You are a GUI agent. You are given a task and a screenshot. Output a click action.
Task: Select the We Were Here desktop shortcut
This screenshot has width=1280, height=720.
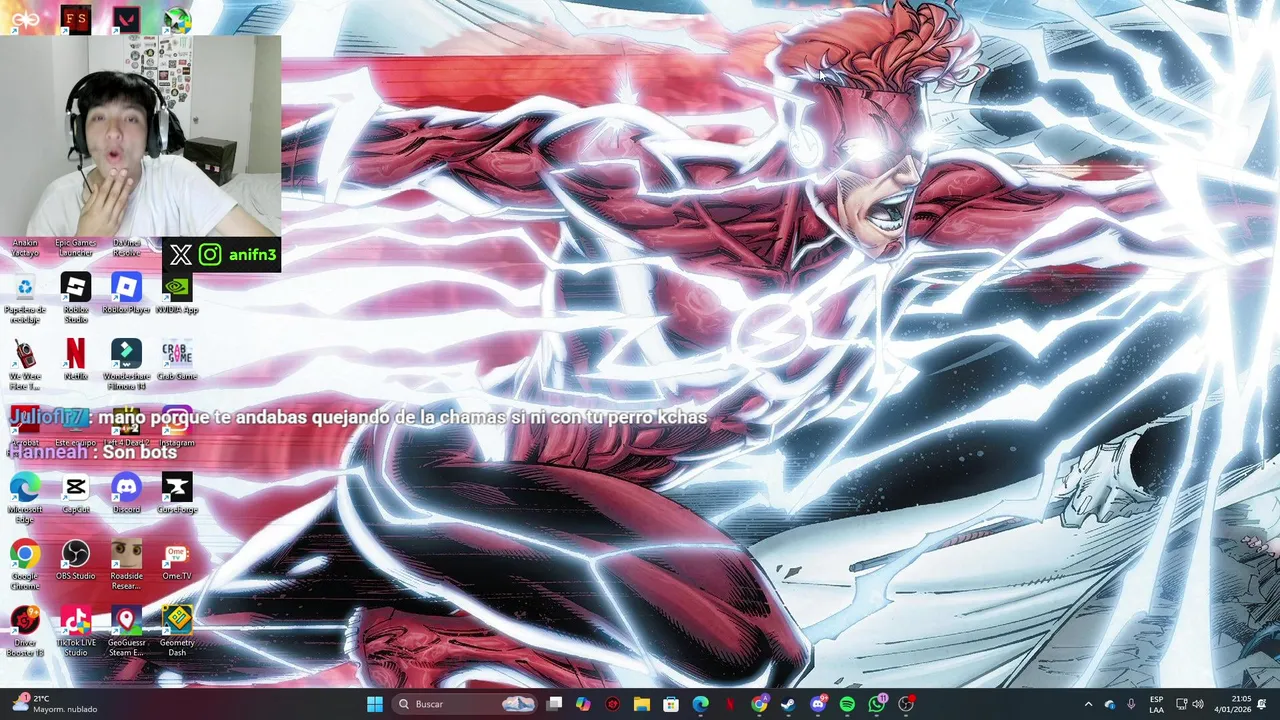[x=25, y=364]
